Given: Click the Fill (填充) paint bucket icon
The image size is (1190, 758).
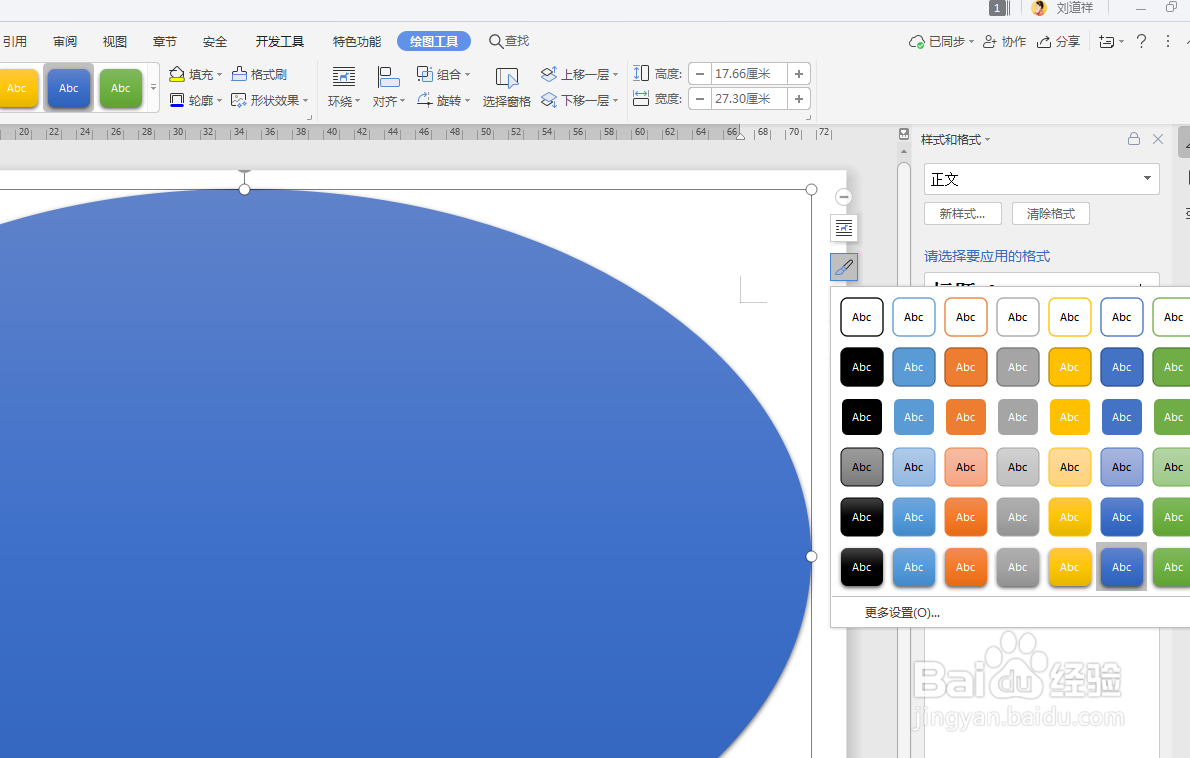Looking at the screenshot, I should click(x=177, y=74).
